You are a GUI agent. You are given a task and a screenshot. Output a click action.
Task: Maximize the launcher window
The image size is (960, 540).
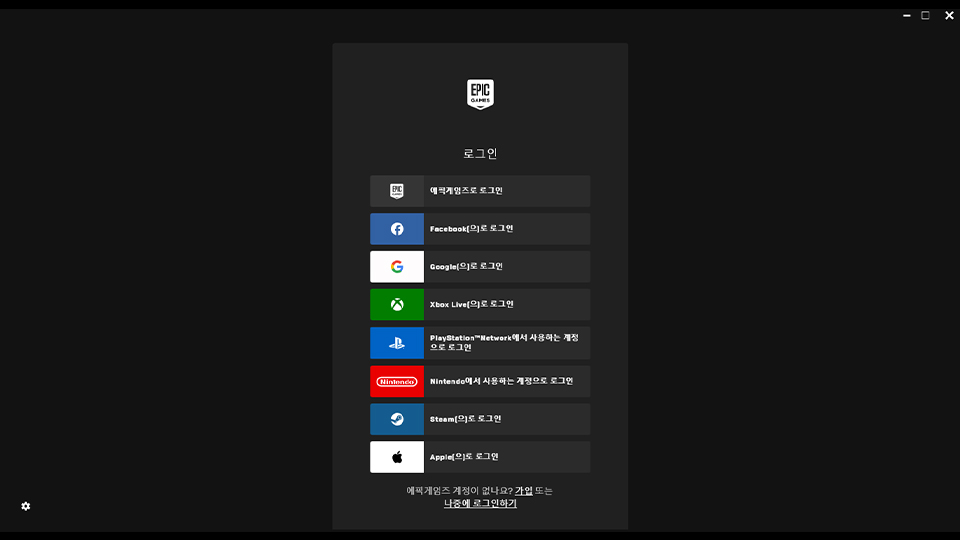pos(926,15)
